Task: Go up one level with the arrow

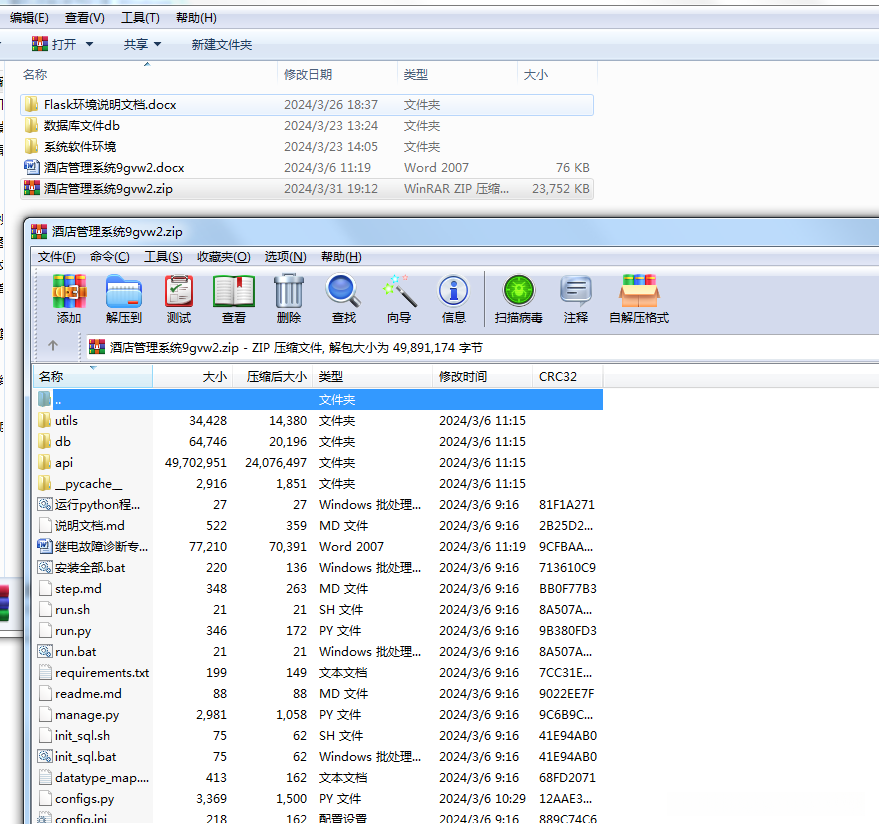Action: [x=53, y=345]
